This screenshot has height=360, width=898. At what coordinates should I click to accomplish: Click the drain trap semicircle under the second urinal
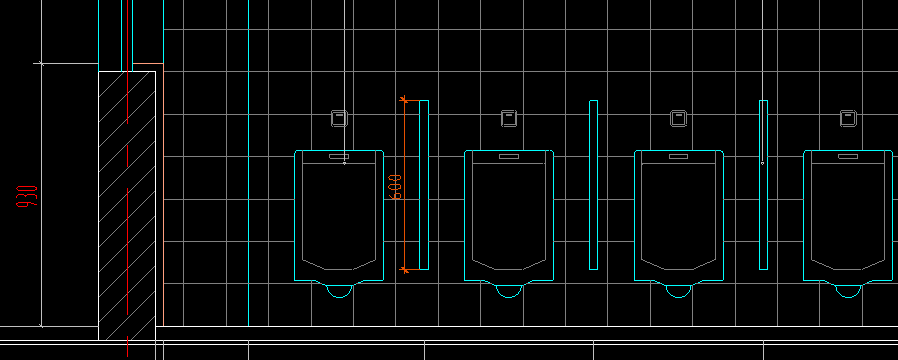(x=509, y=291)
